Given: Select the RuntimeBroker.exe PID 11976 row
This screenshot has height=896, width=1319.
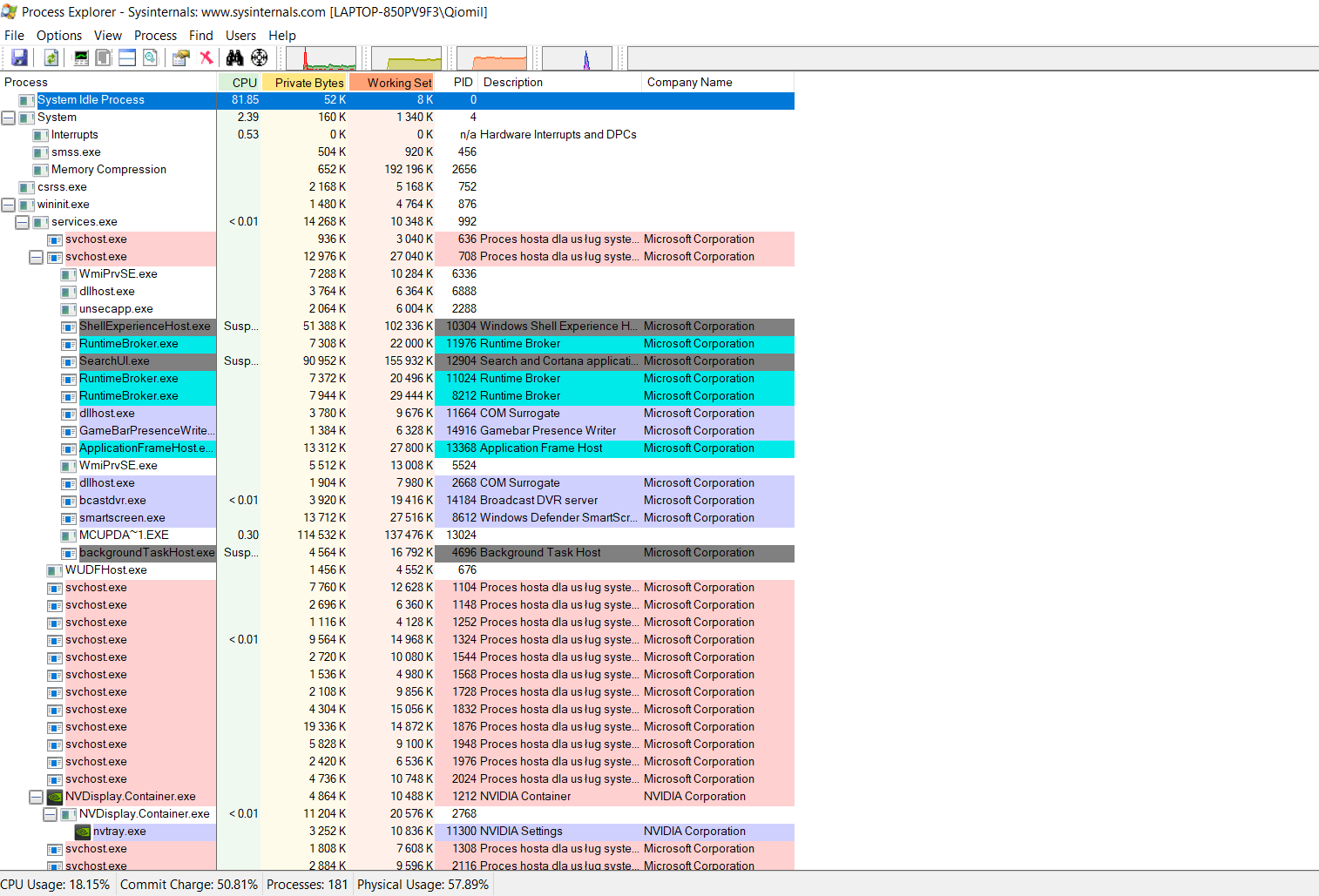Looking at the screenshot, I should pos(397,344).
